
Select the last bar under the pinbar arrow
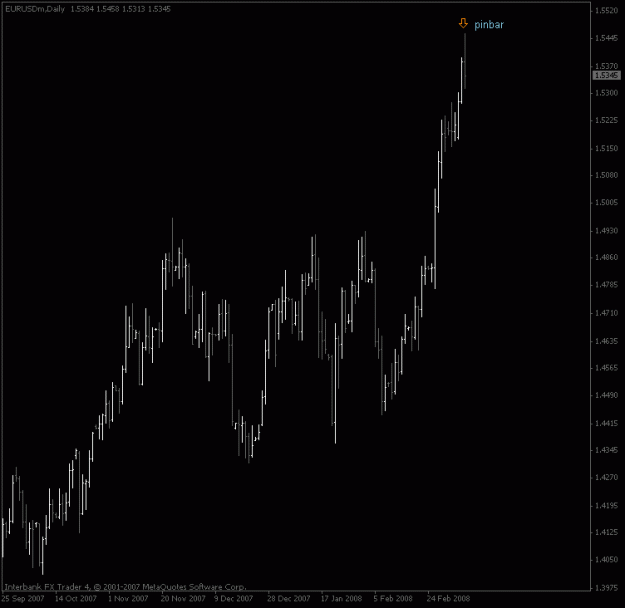pos(465,61)
